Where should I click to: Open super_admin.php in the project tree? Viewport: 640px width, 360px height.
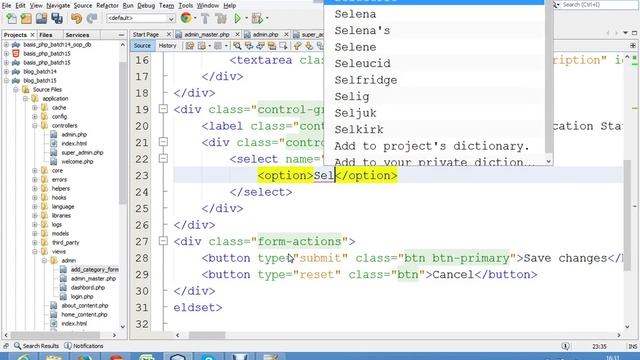click(x=82, y=153)
